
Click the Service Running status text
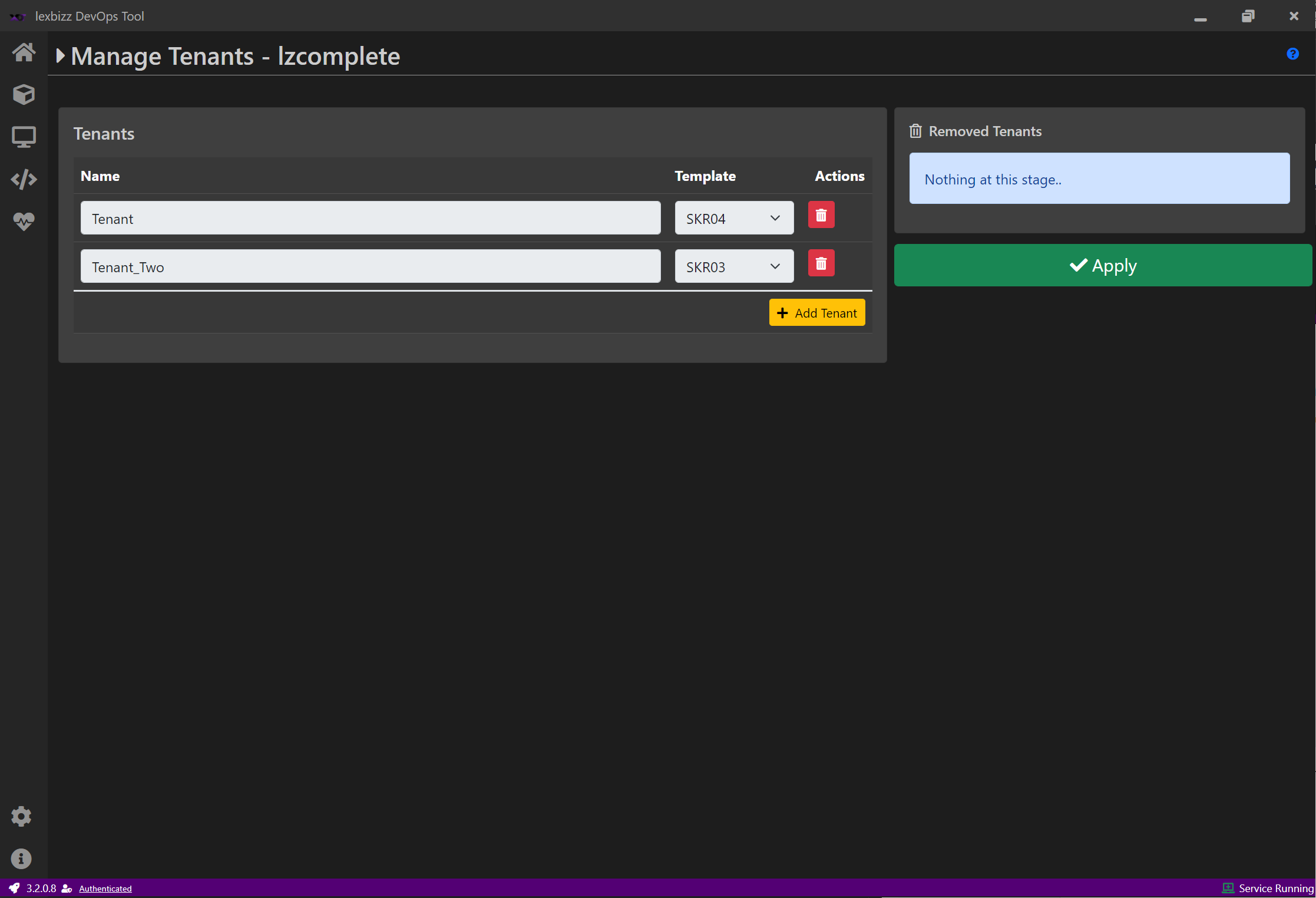pyautogui.click(x=1276, y=889)
